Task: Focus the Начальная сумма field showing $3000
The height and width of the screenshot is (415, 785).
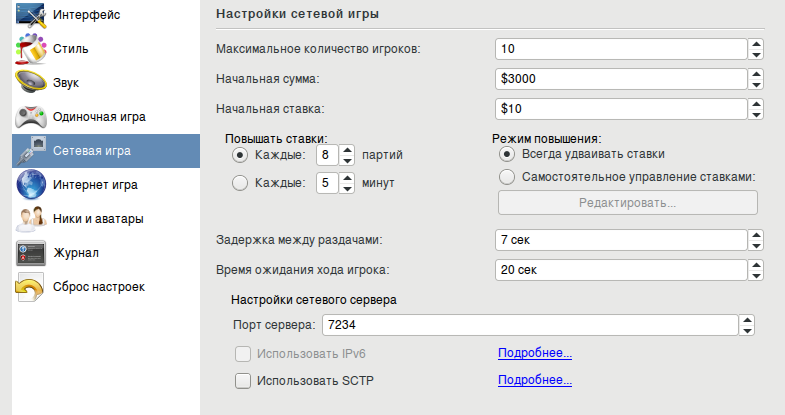Action: coord(621,79)
